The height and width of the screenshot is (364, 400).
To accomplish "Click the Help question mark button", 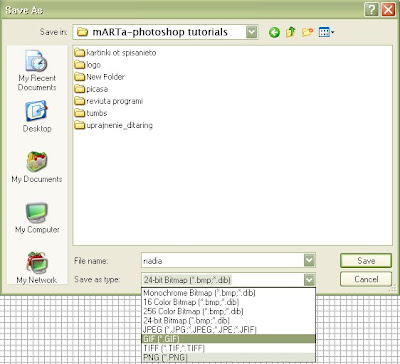I will pos(371,10).
